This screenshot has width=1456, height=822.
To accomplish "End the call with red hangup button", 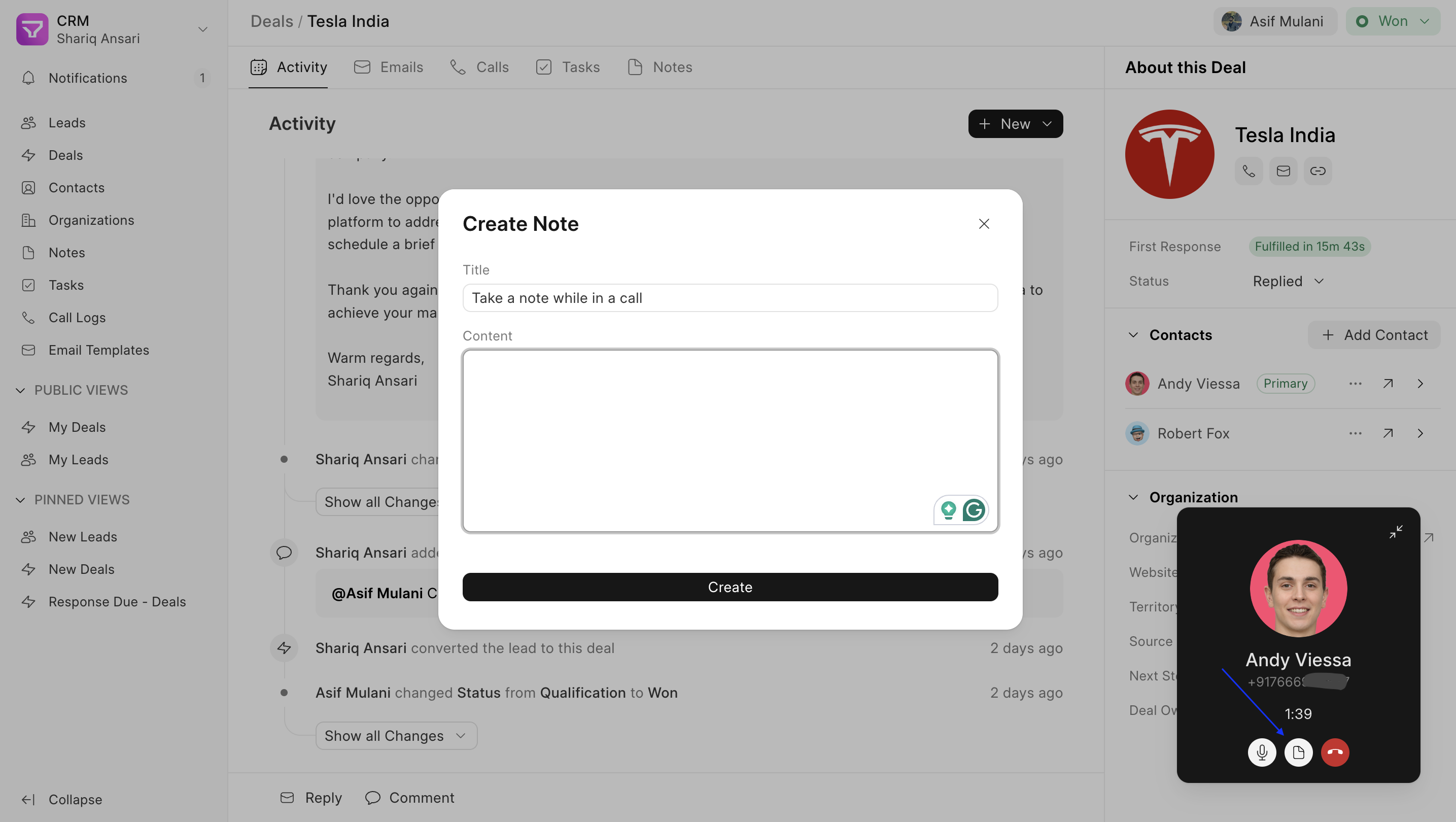I will pos(1335,752).
